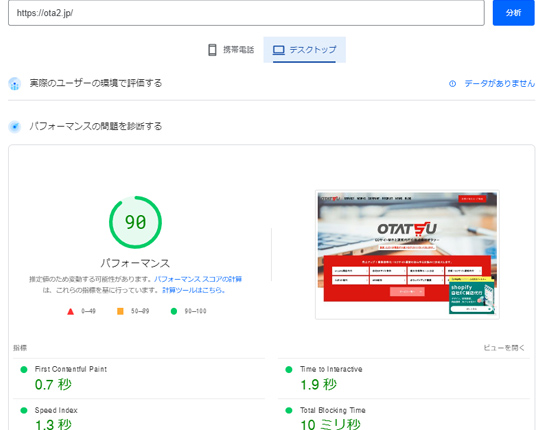
Task: Click the green dot beside First Contentful Paint
Action: 24,369
